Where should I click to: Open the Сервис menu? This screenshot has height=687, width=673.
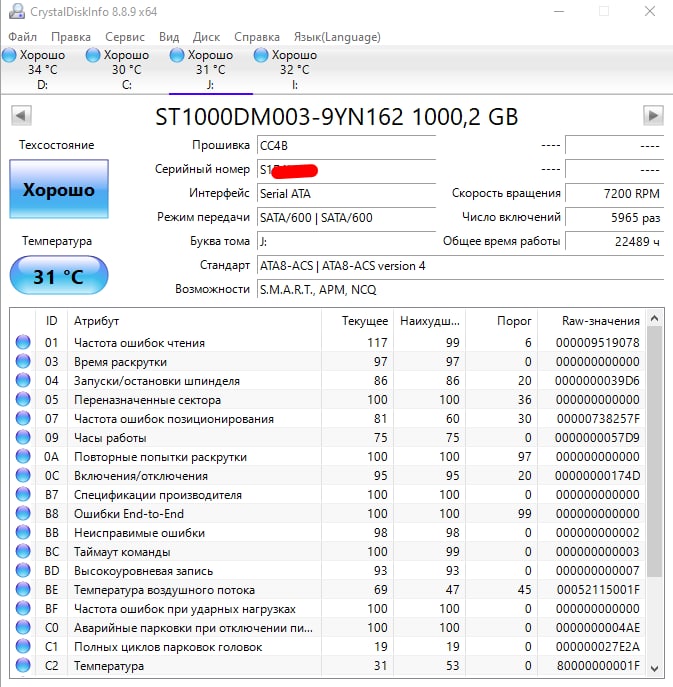click(x=125, y=37)
